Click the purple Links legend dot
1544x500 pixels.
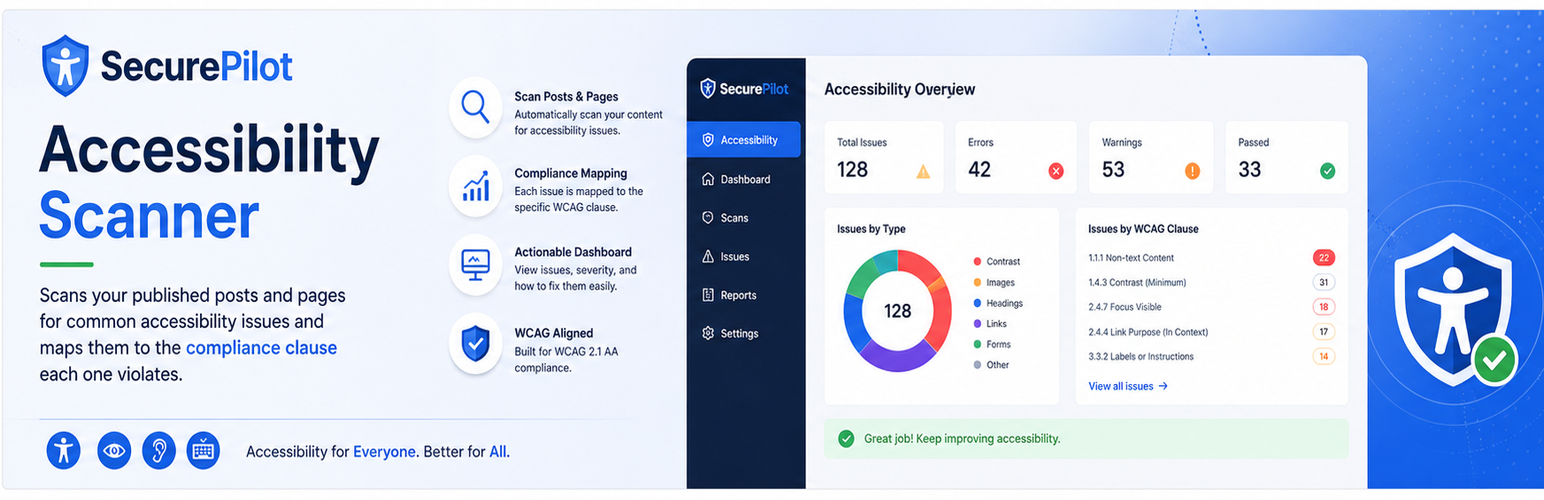point(977,324)
